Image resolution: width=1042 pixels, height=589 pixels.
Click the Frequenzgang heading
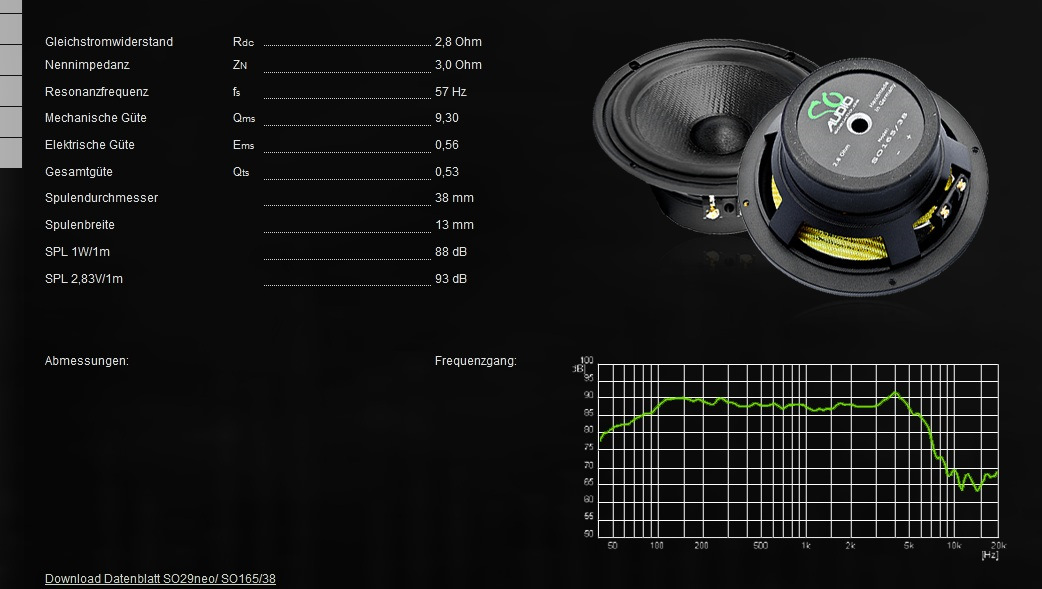[476, 361]
